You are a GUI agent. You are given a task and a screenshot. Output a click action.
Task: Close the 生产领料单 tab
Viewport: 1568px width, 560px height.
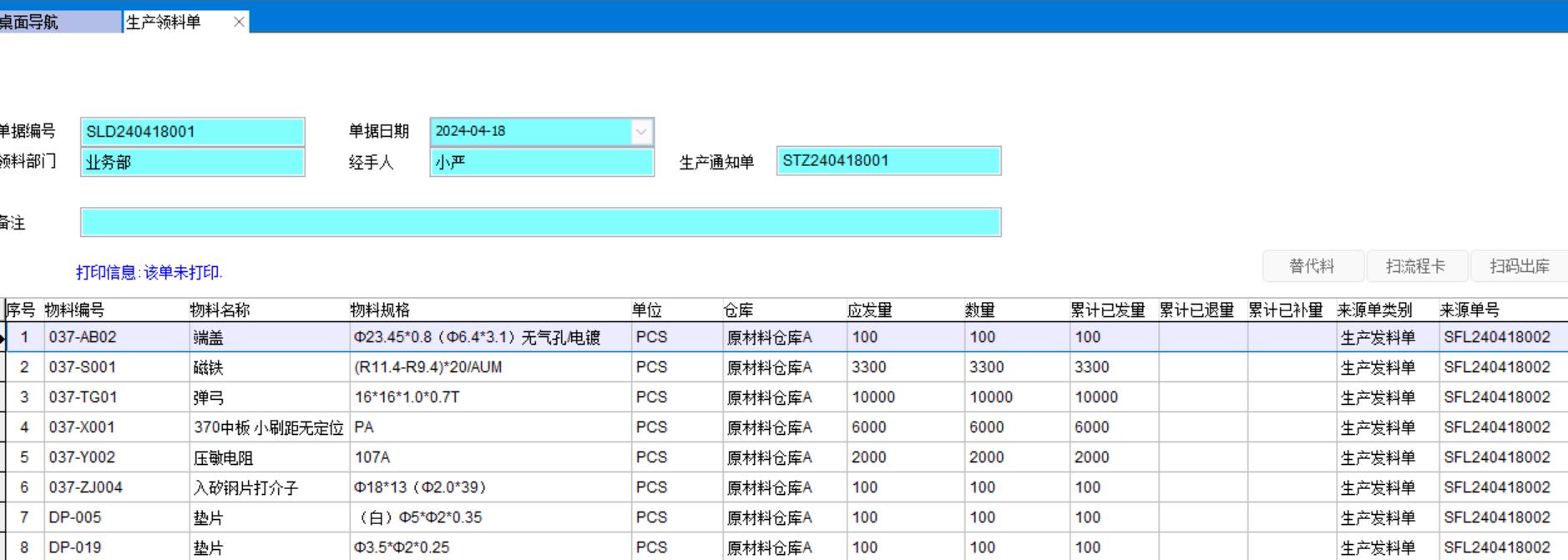239,23
